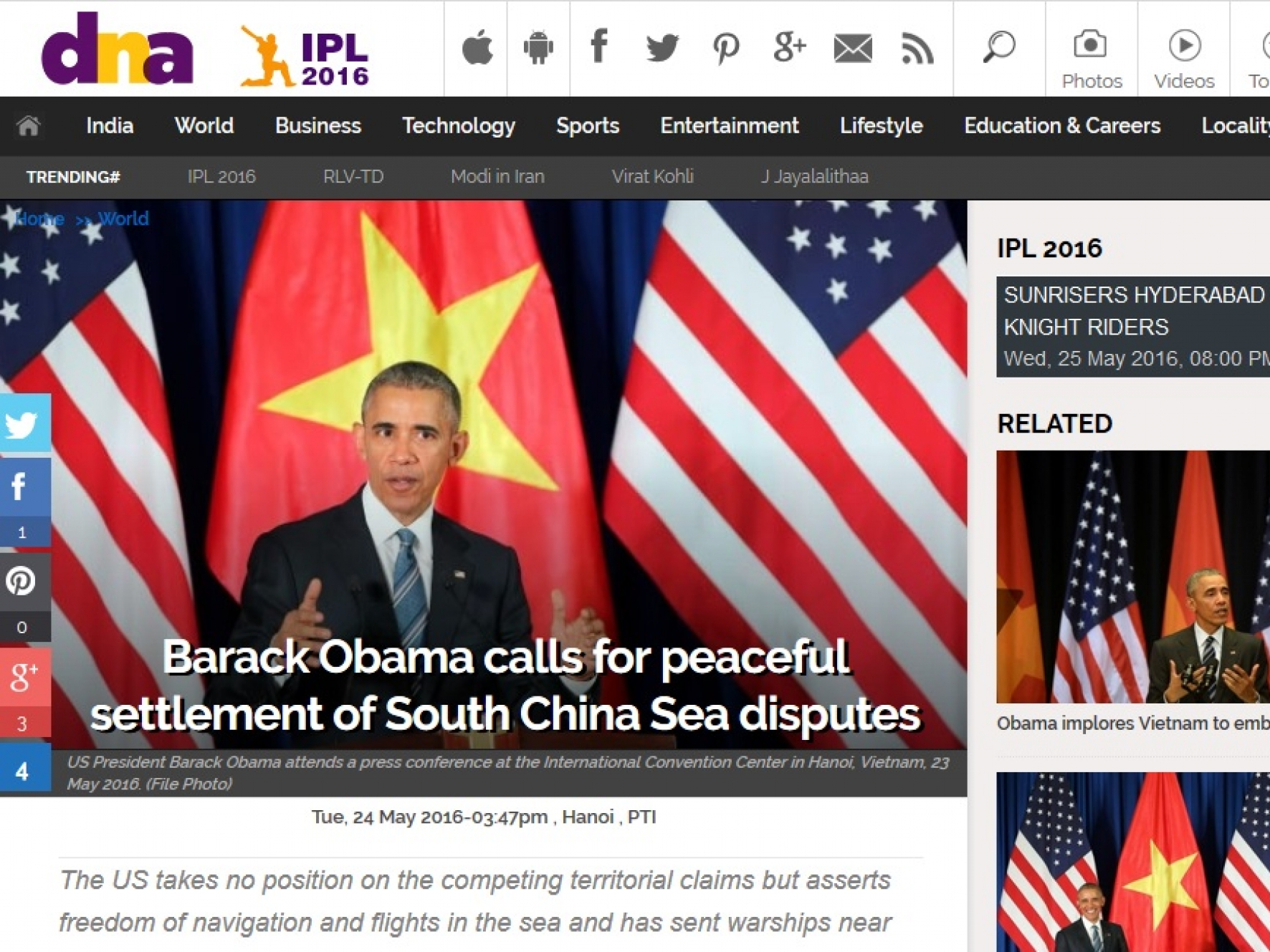Viewport: 1270px width, 952px height.
Task: Open the email newsletter icon
Action: 851,47
